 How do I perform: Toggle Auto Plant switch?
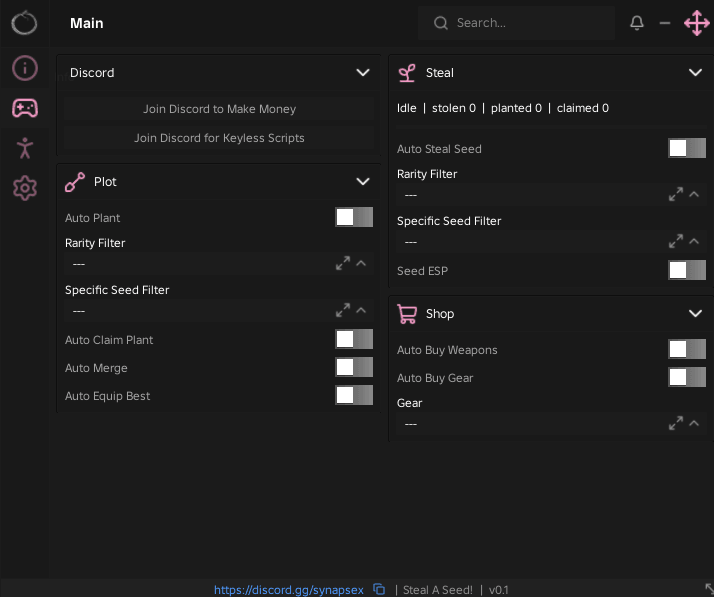pos(354,217)
